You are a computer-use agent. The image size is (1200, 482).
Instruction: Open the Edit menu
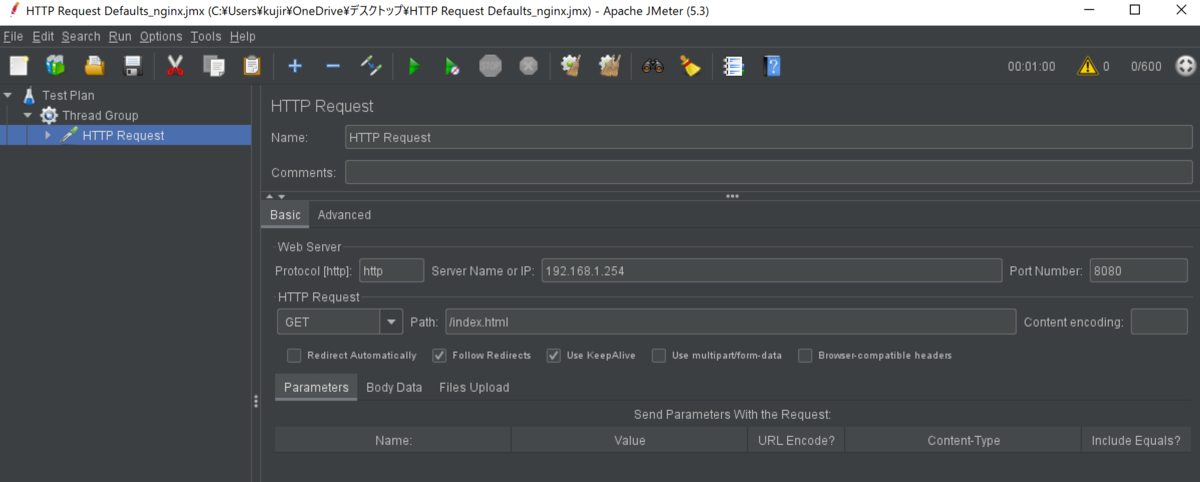(43, 36)
